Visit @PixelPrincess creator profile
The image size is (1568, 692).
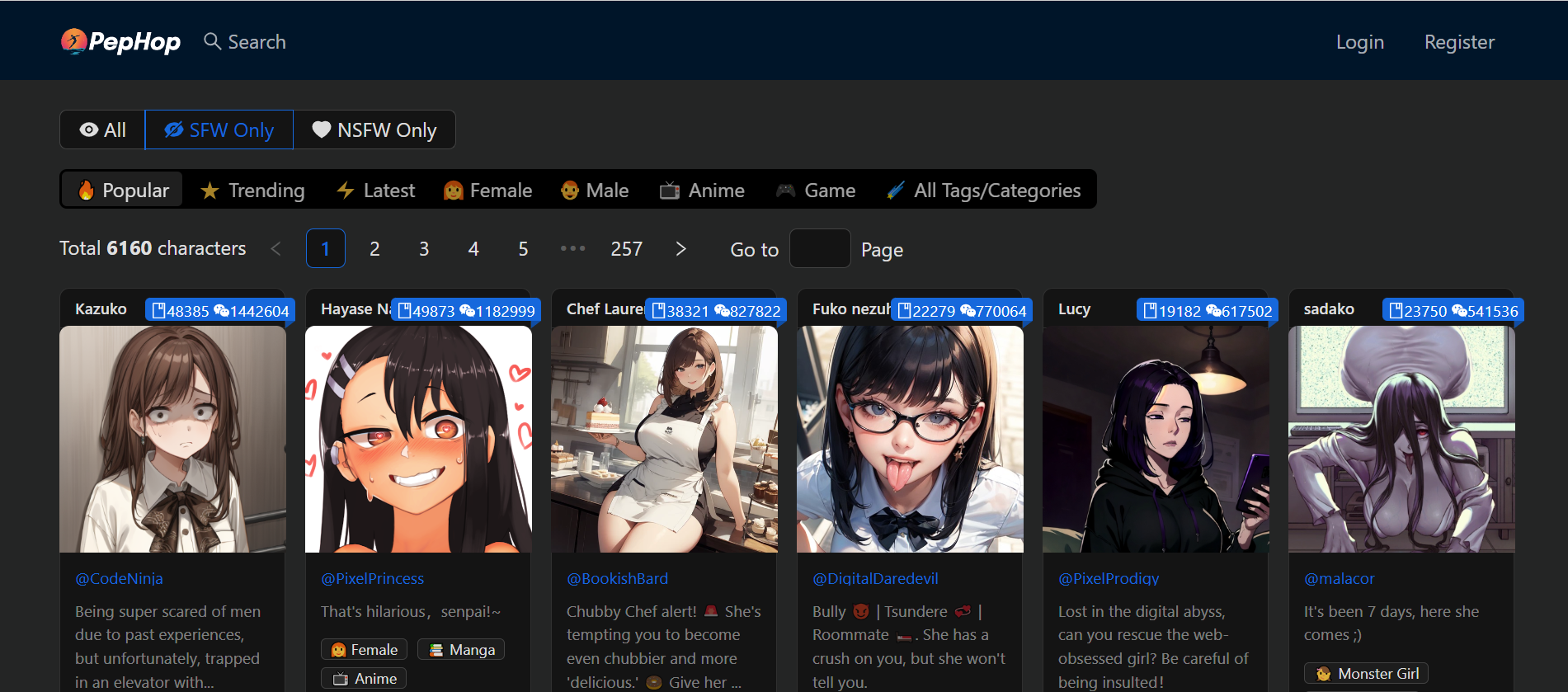(x=372, y=578)
